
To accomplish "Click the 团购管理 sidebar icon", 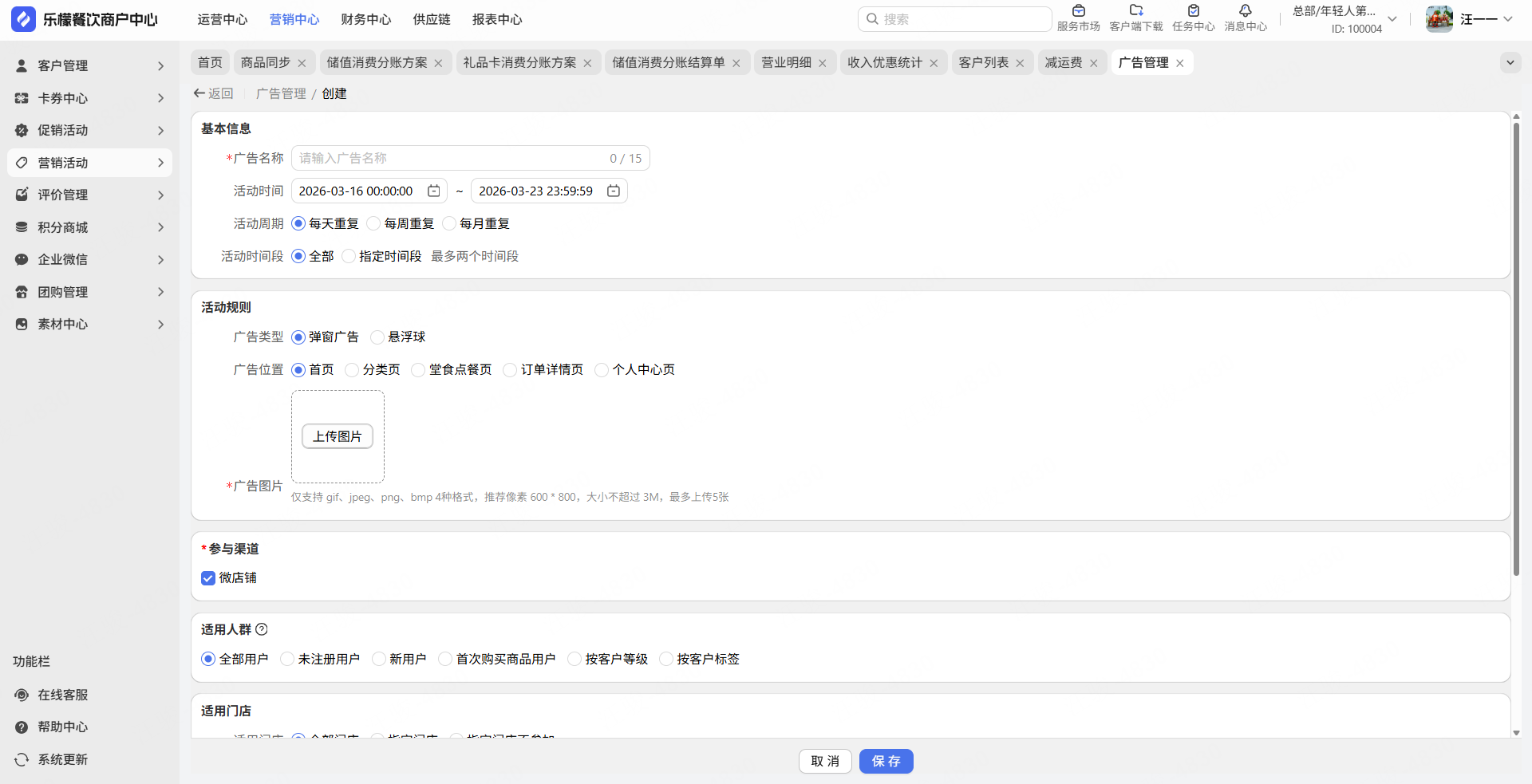I will coord(22,292).
